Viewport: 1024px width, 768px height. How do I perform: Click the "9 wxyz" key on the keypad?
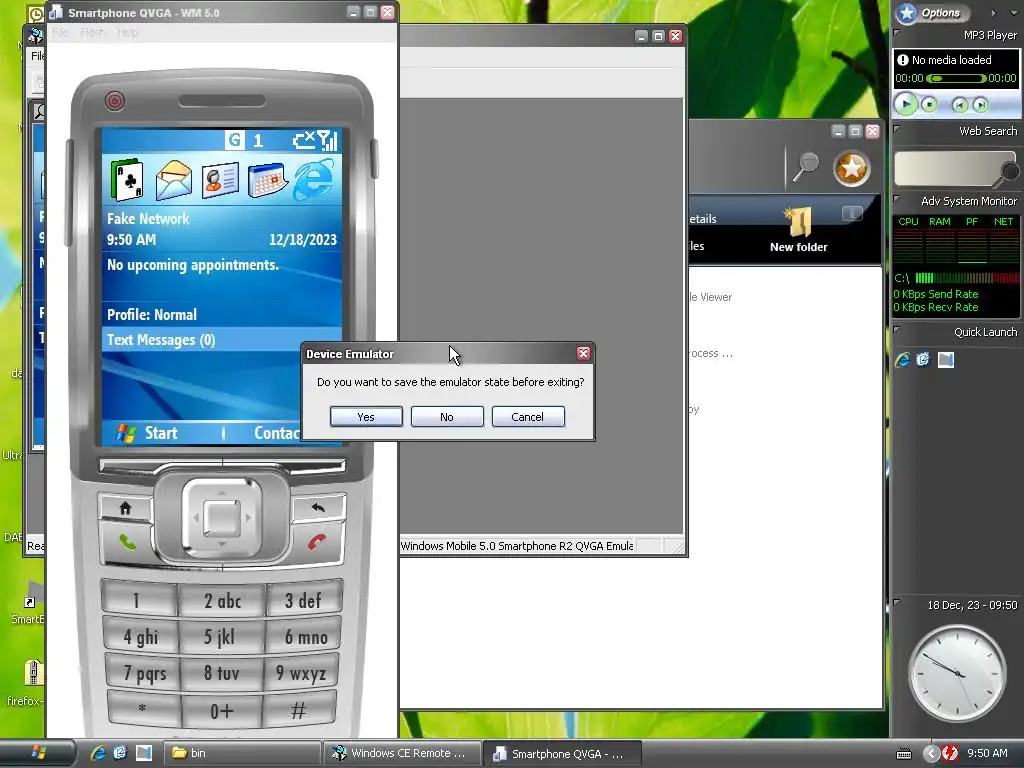(x=302, y=673)
